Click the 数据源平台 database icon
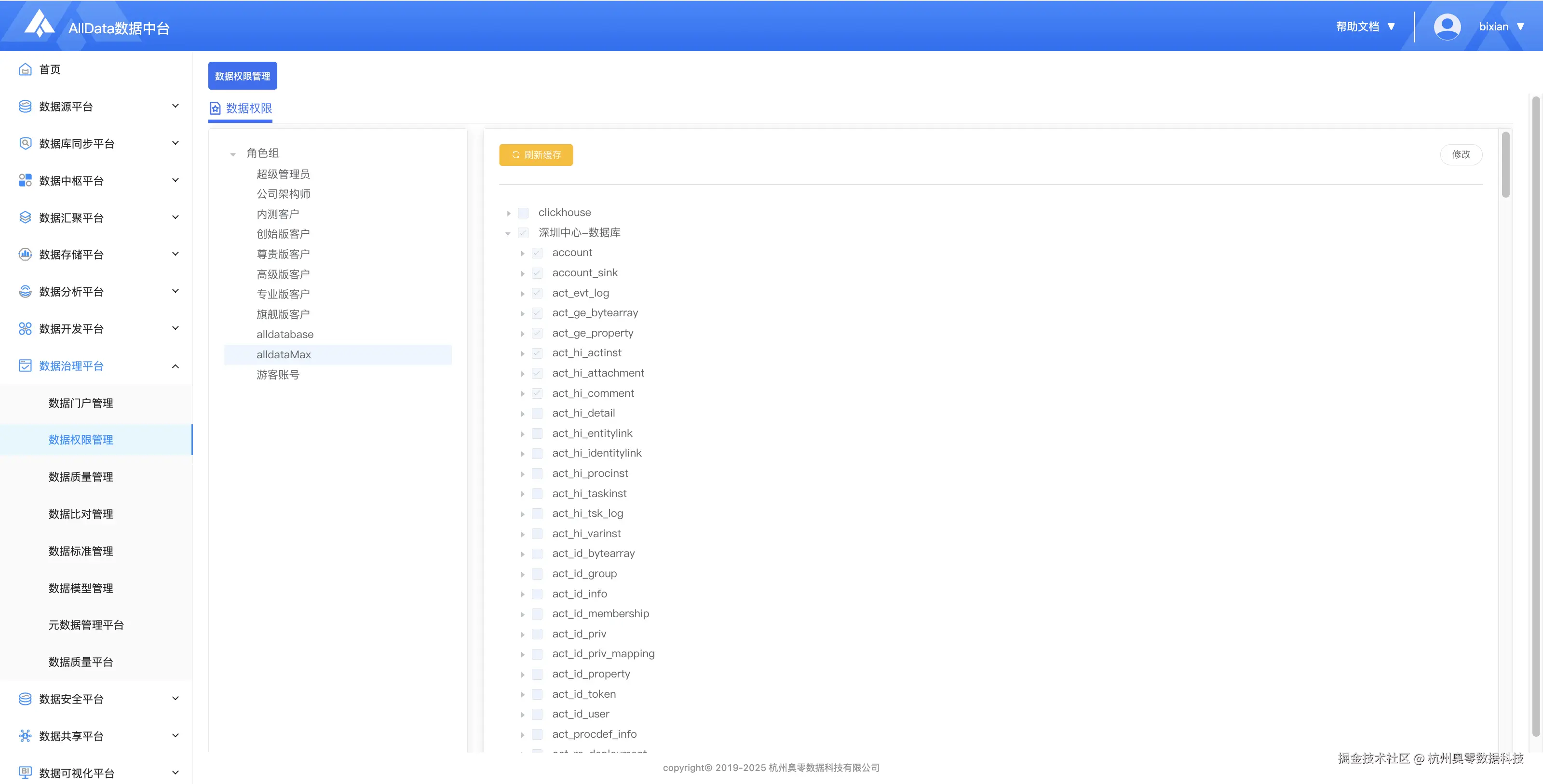1543x784 pixels. pos(25,107)
